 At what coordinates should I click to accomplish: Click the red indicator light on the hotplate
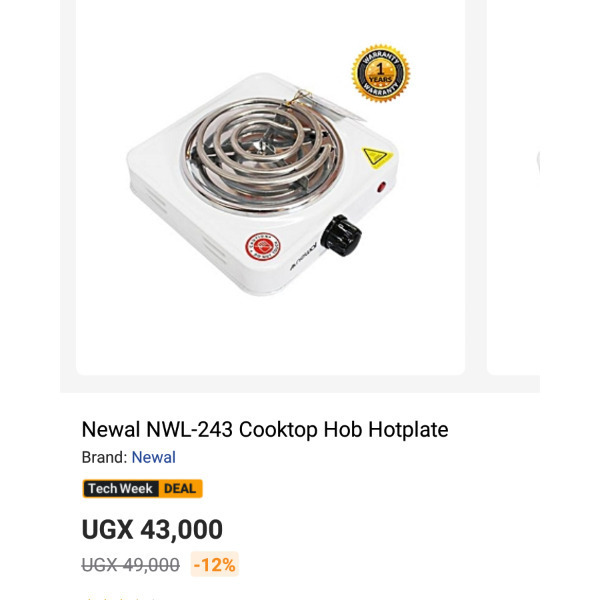coord(382,188)
